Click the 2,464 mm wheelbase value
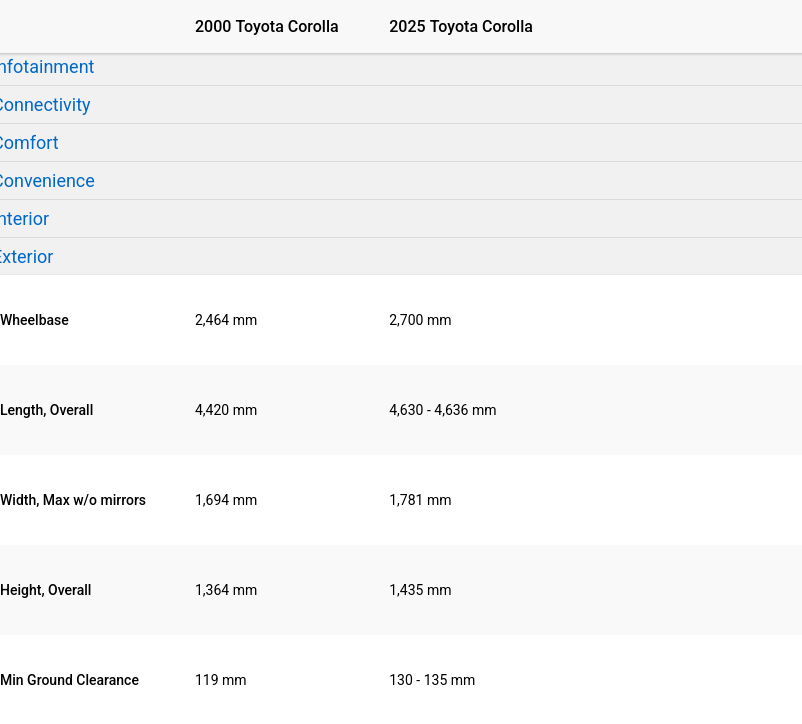802x724 pixels. point(226,320)
